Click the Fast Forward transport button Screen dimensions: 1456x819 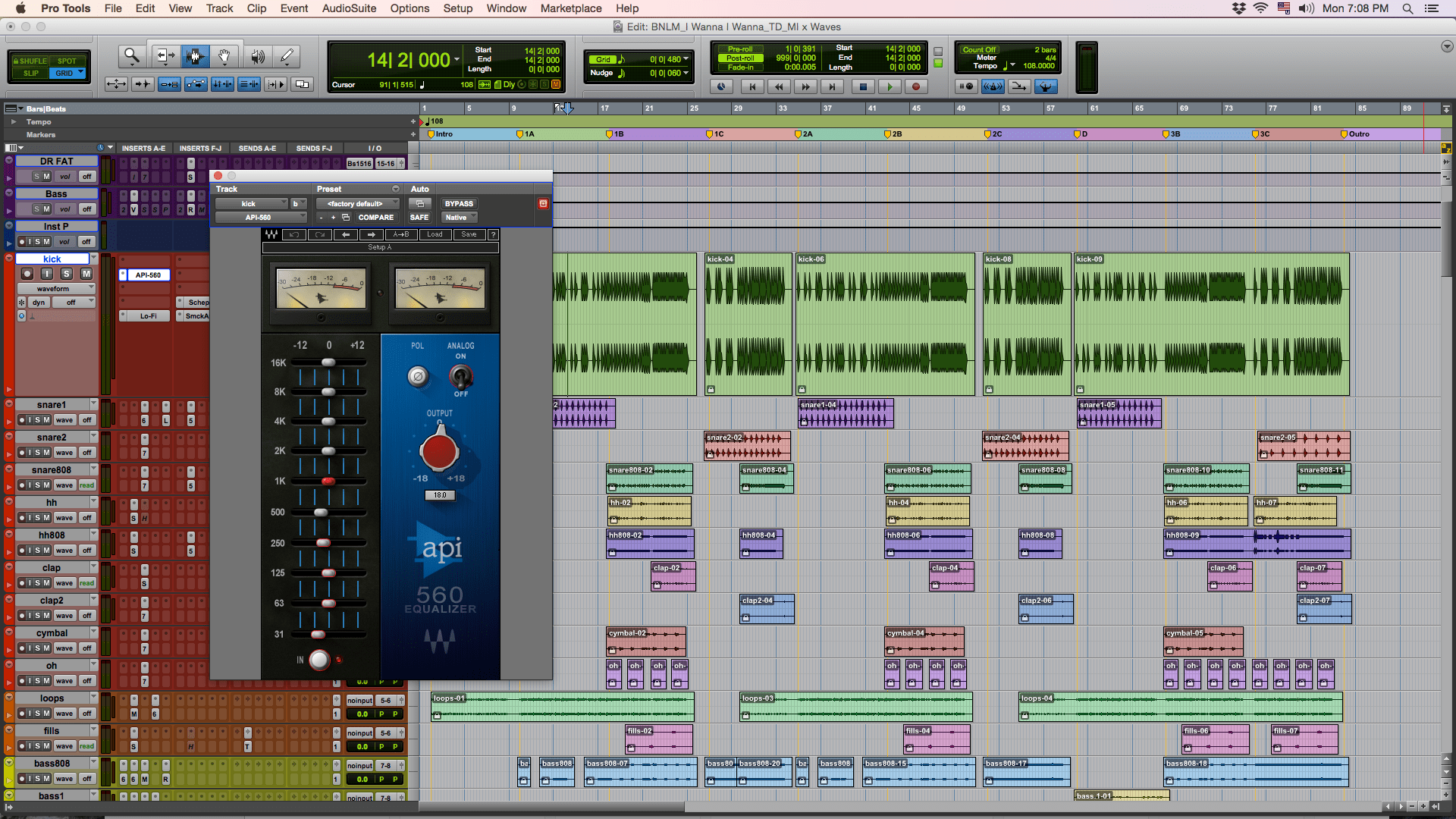(x=805, y=86)
